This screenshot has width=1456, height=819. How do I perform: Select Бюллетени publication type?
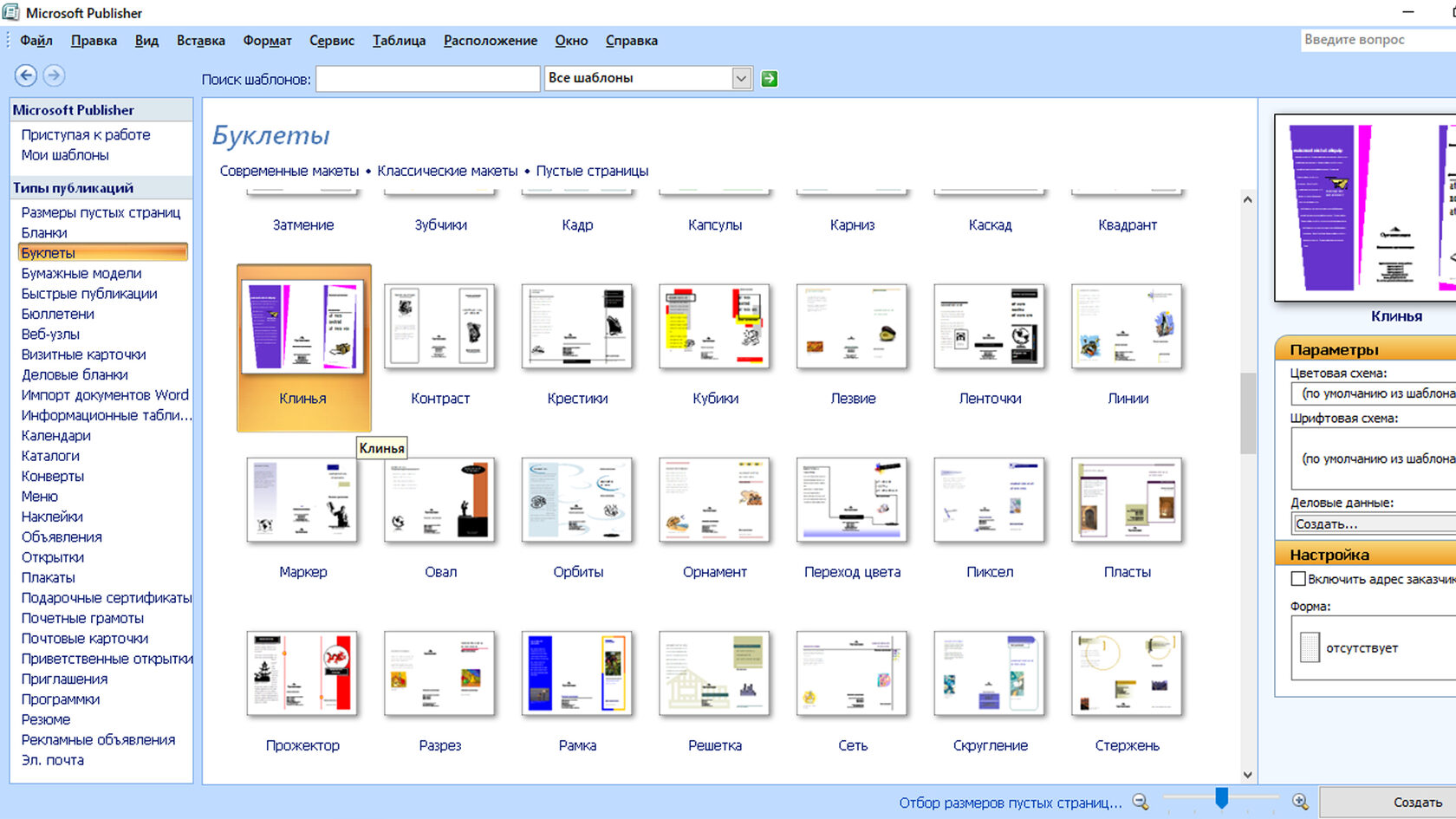point(58,314)
